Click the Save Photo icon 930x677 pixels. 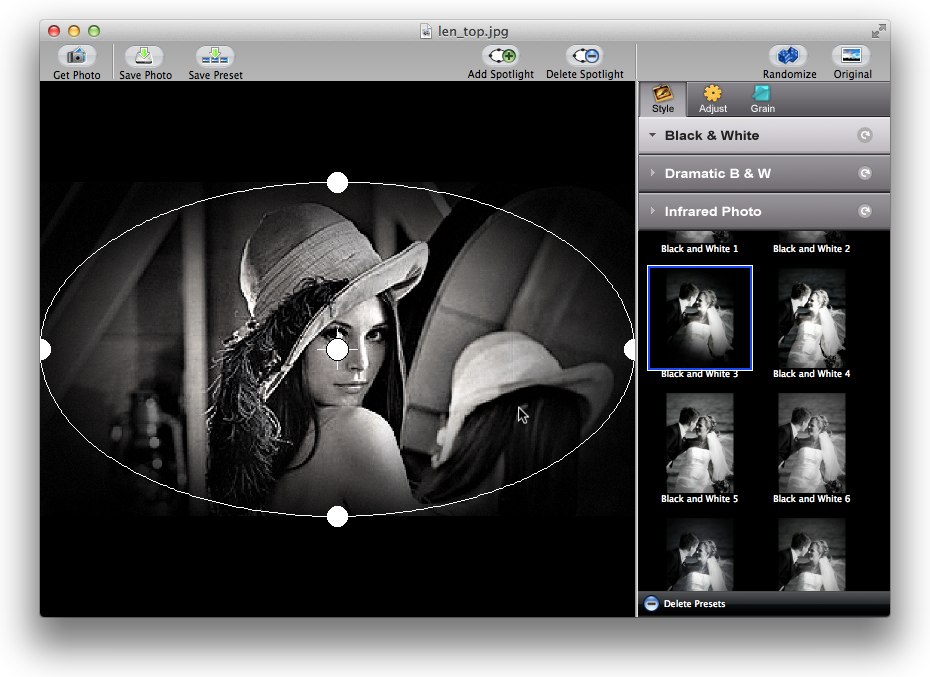[x=144, y=56]
